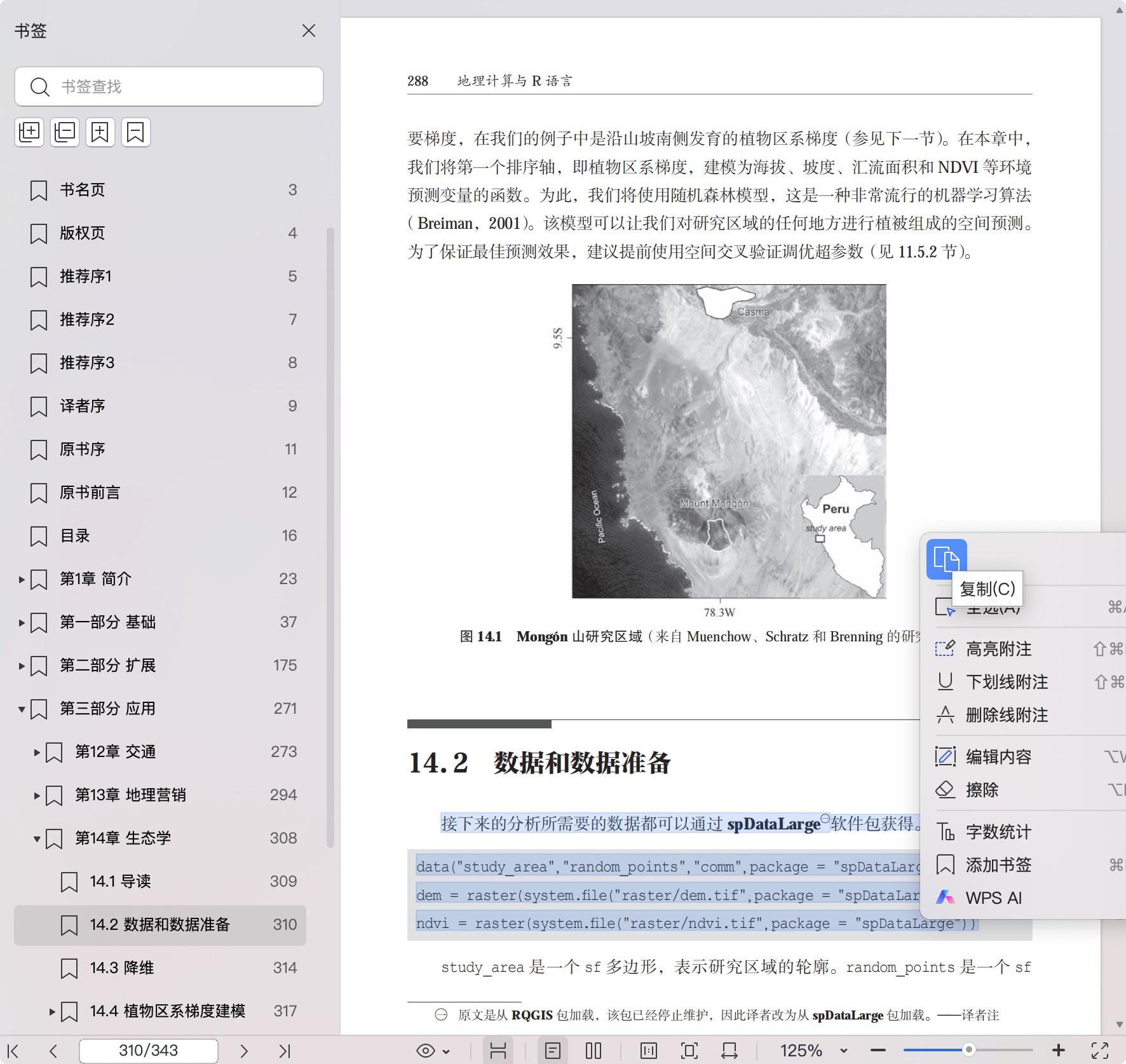The image size is (1126, 1064).
Task: Collapse all bookmarks in the bookmark panel
Action: (x=64, y=132)
